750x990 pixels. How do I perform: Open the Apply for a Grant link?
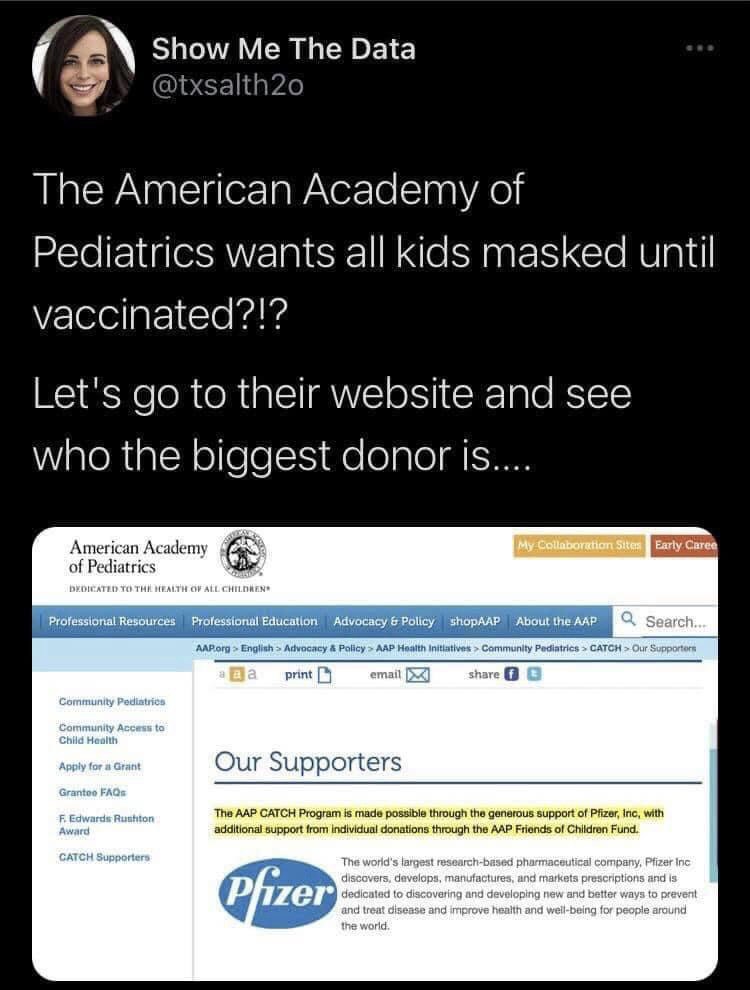[100, 766]
